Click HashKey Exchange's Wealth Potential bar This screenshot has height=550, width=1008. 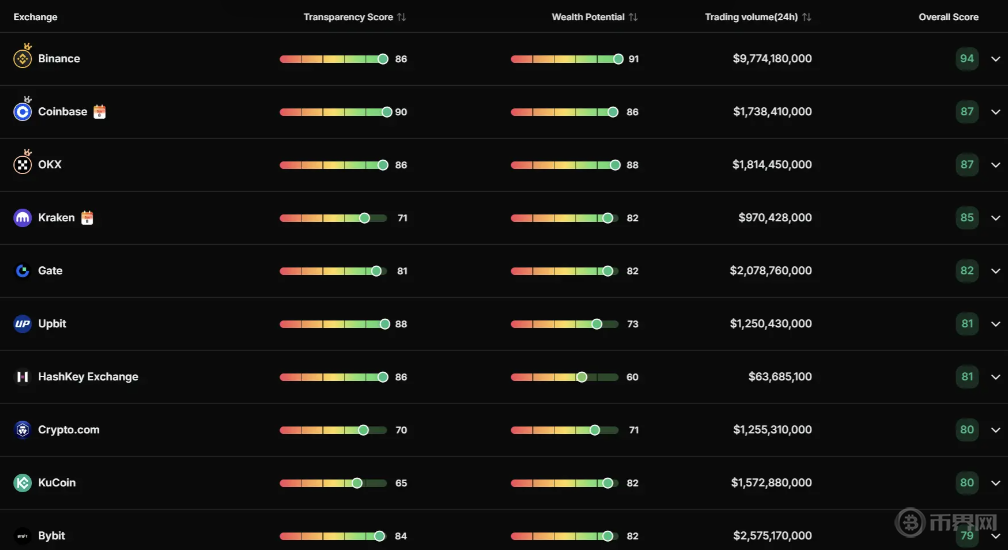[x=565, y=377]
